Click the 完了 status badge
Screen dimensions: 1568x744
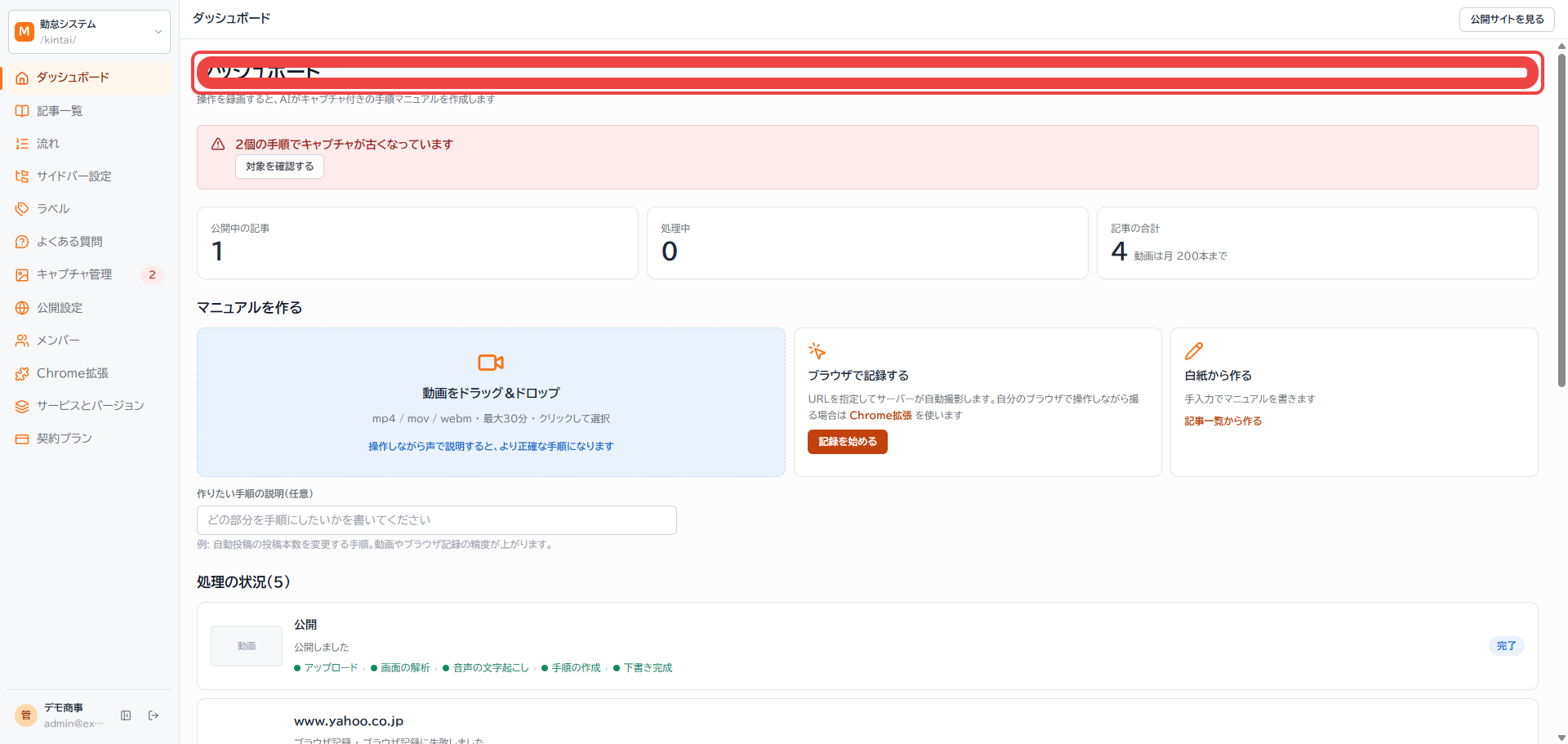pyautogui.click(x=1506, y=646)
